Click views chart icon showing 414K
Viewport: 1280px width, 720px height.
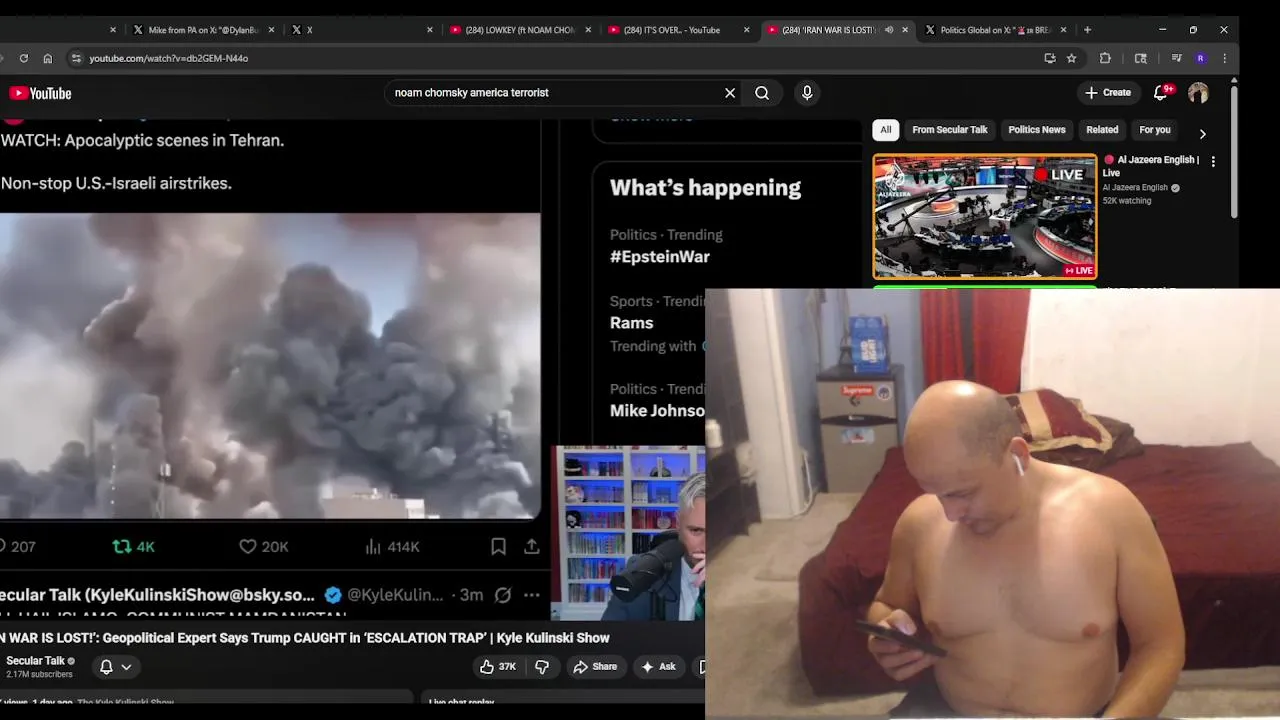373,547
